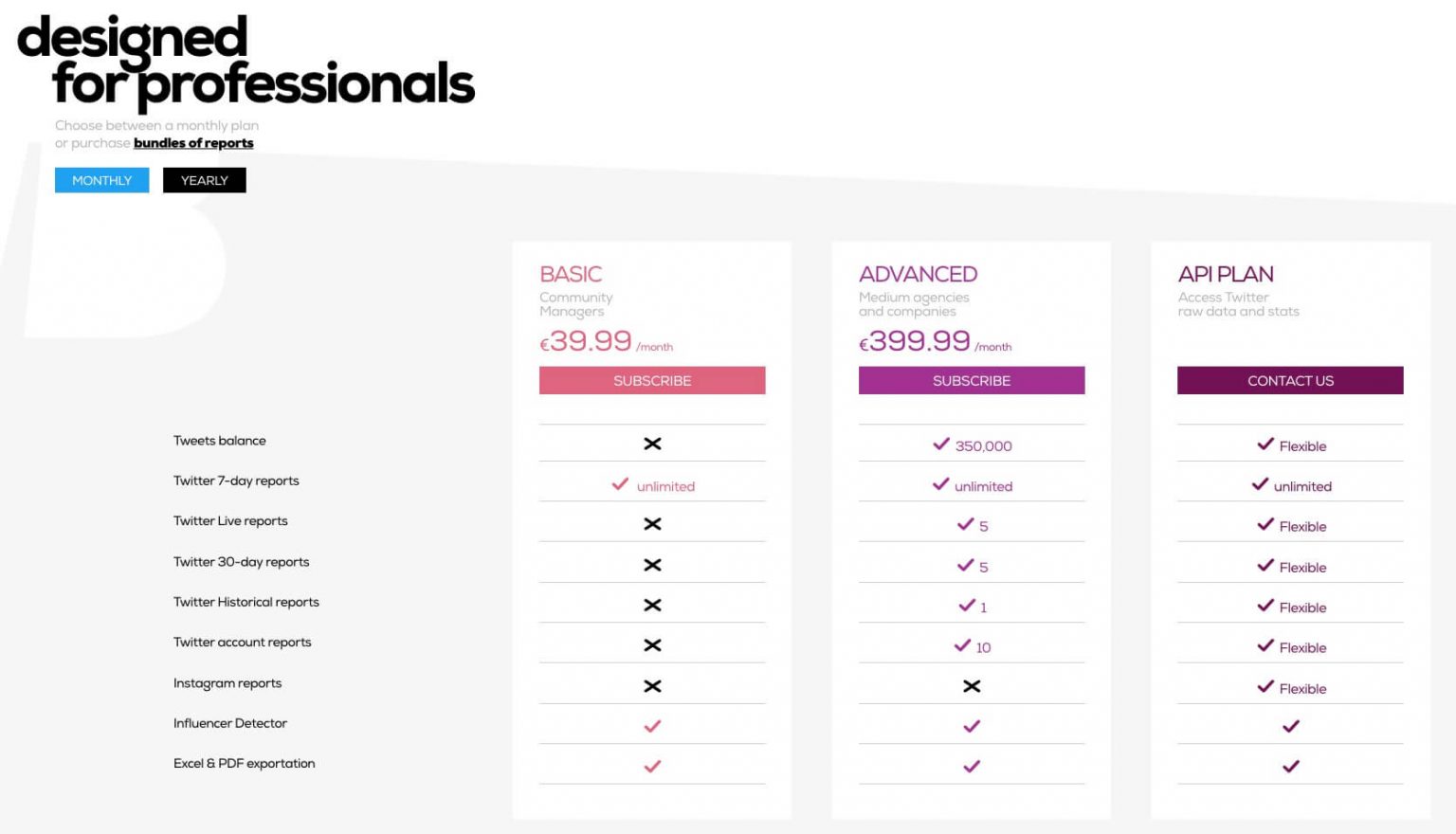1456x834 pixels.
Task: Click Advanced plan's Influencer Detector checkmark
Action: click(972, 727)
